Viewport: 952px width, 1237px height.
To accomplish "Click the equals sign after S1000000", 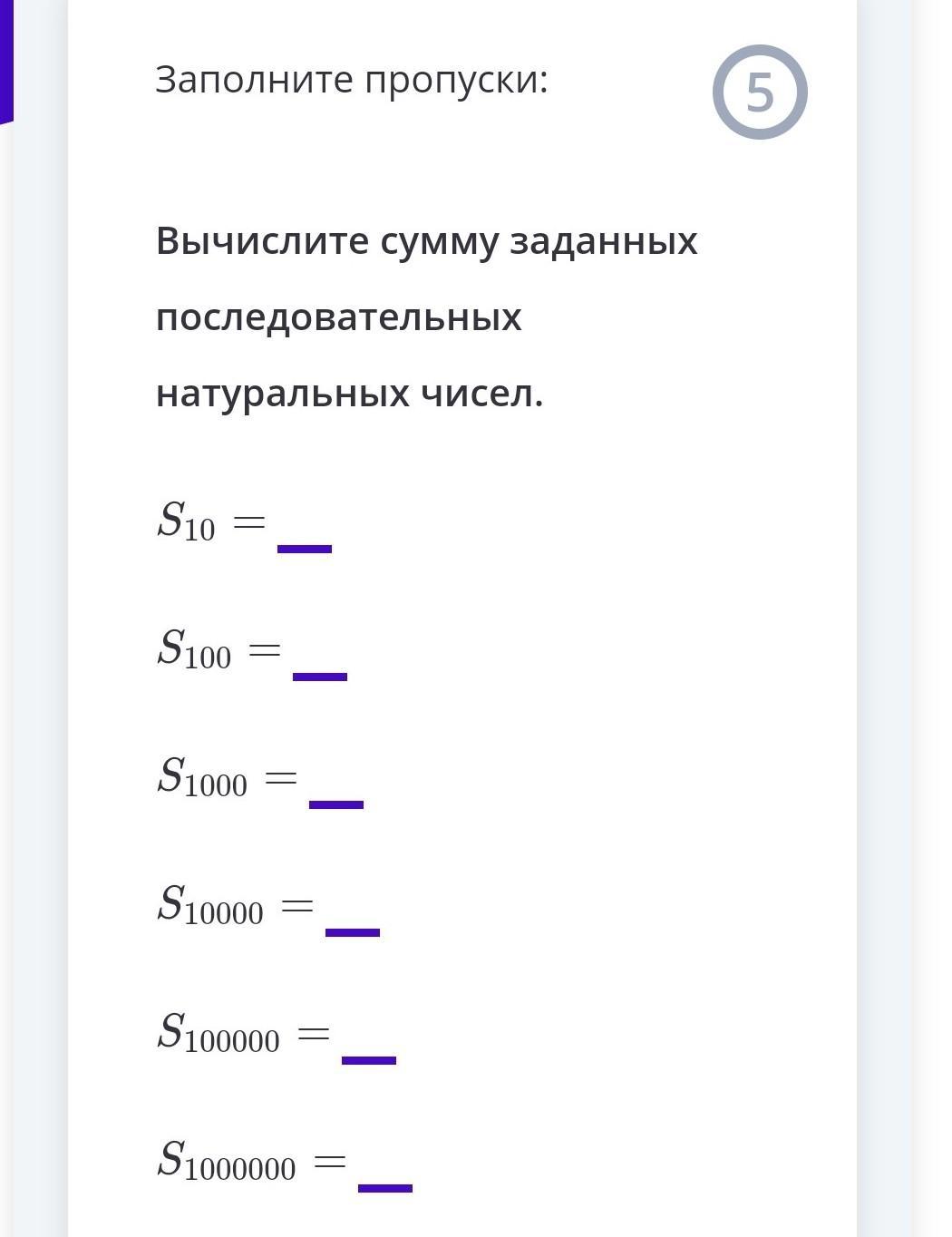I will [x=330, y=1161].
